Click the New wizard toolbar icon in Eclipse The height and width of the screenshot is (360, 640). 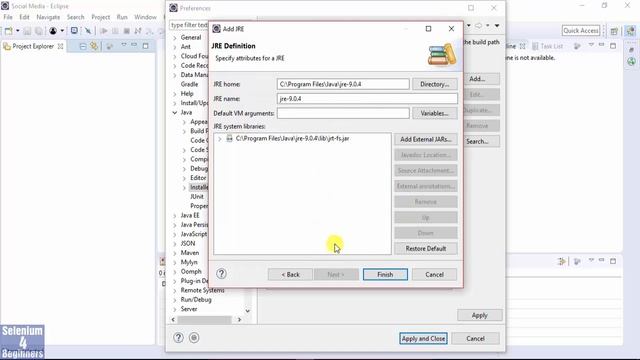pos(8,31)
